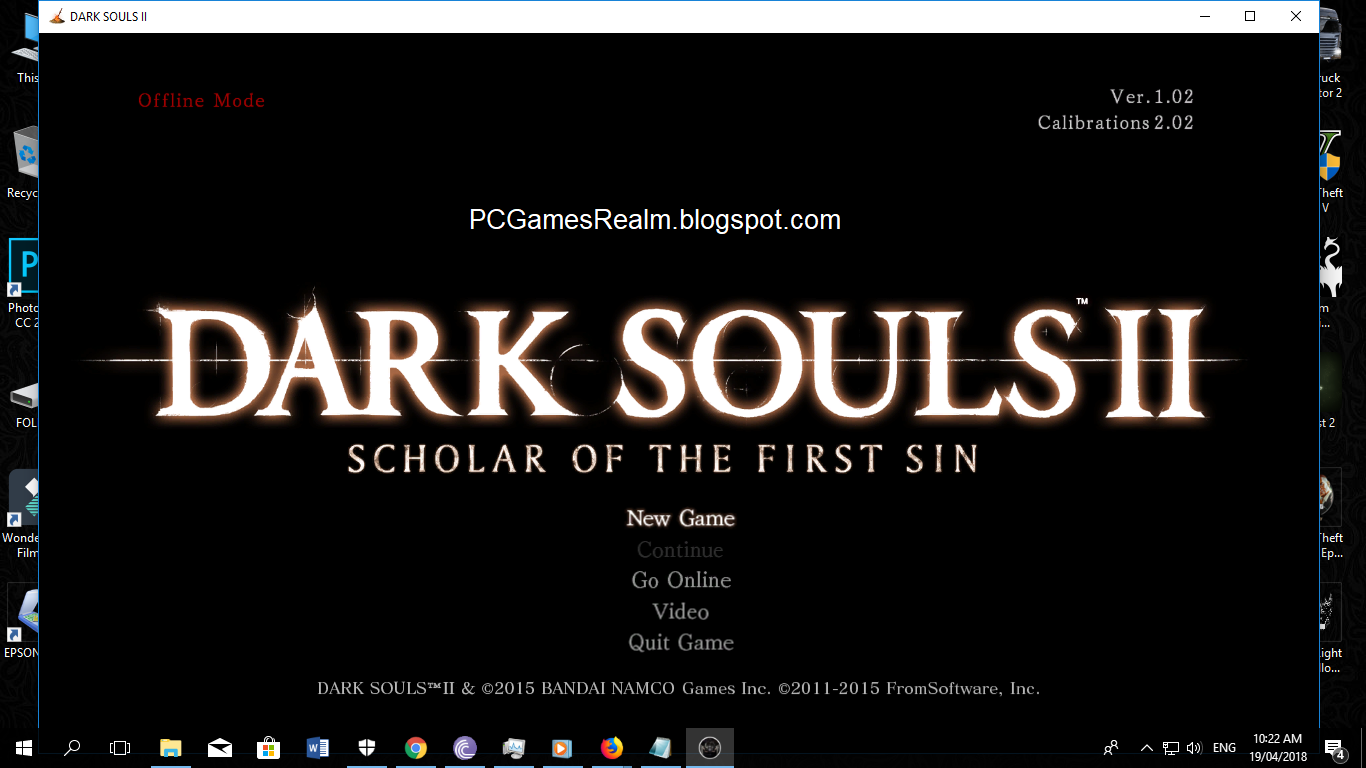The image size is (1366, 768).
Task: Click the BANDAI NAMCO copyright line
Action: coord(679,688)
